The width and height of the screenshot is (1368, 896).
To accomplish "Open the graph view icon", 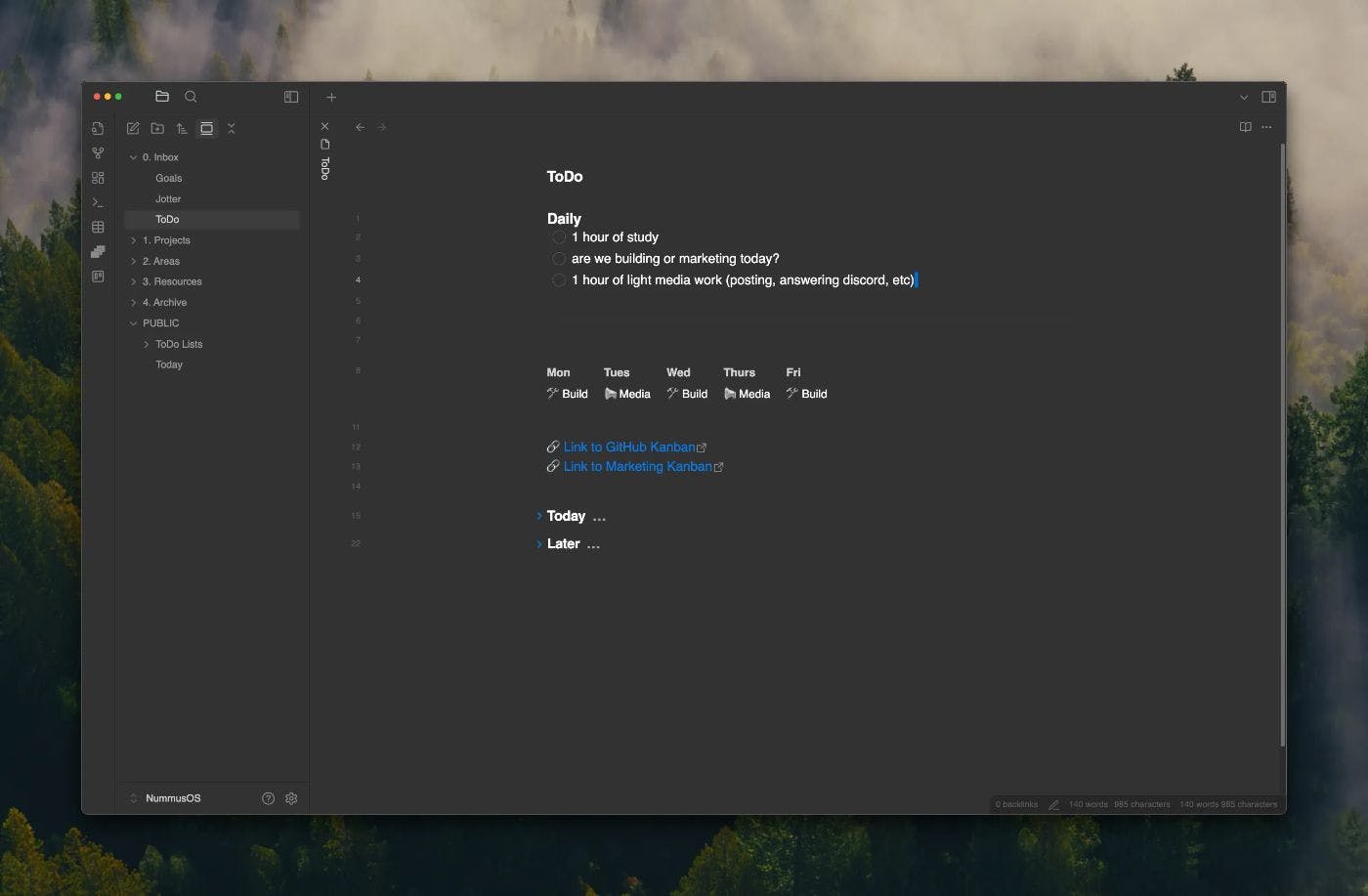I will 98,153.
